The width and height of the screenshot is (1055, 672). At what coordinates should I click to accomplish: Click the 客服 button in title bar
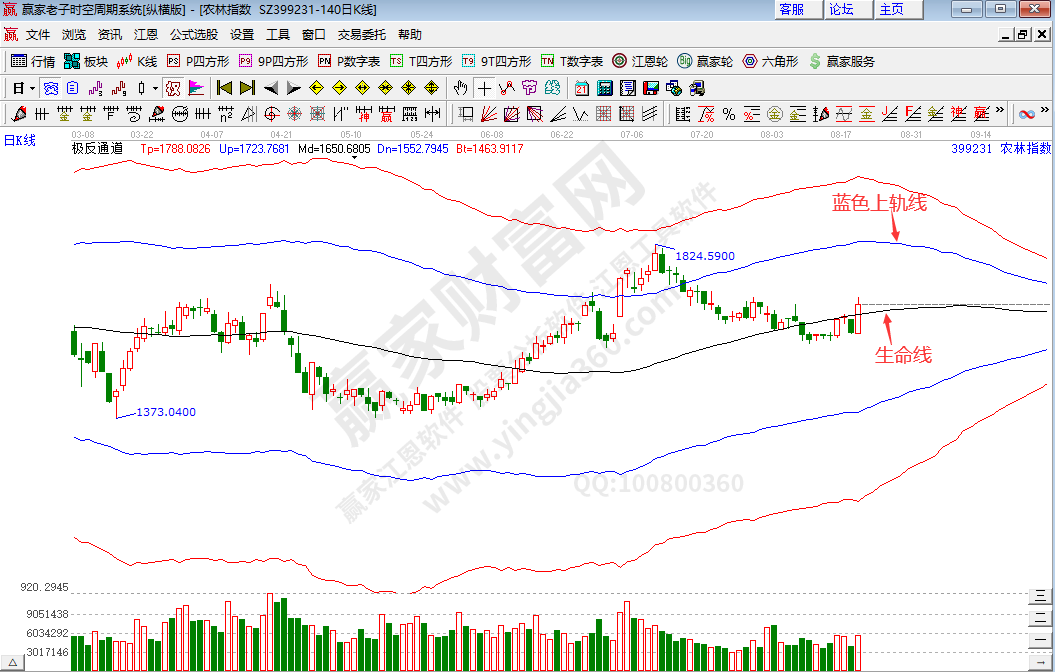pyautogui.click(x=792, y=9)
